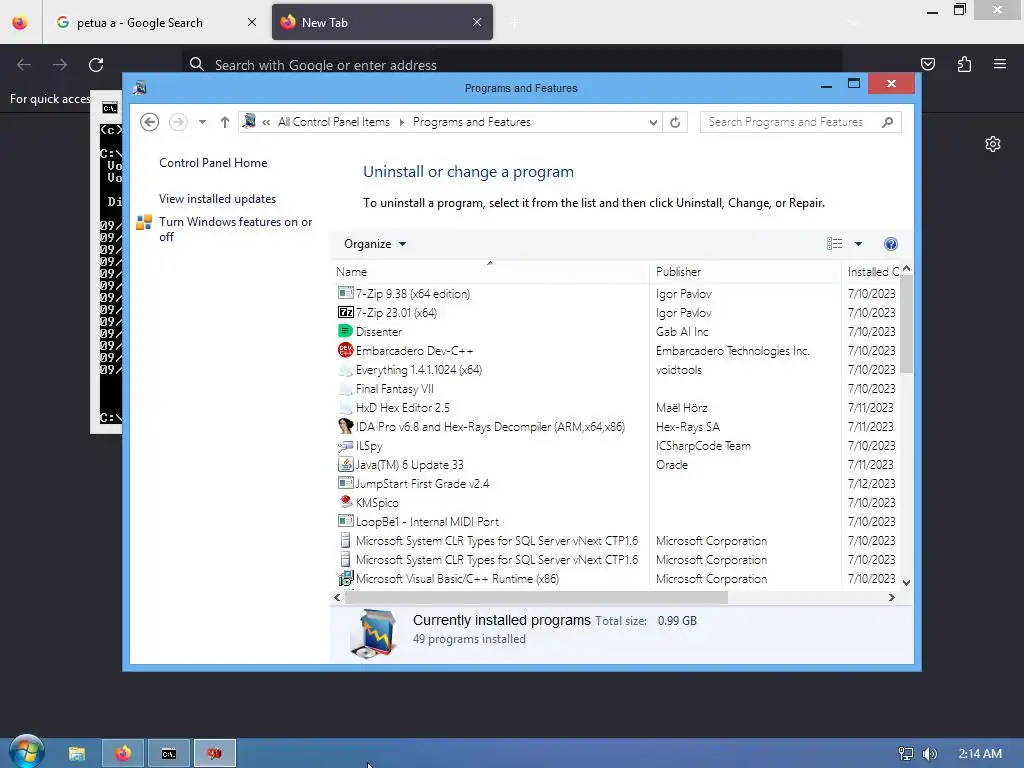Click the search magnifier in Programs and Features

point(887,122)
